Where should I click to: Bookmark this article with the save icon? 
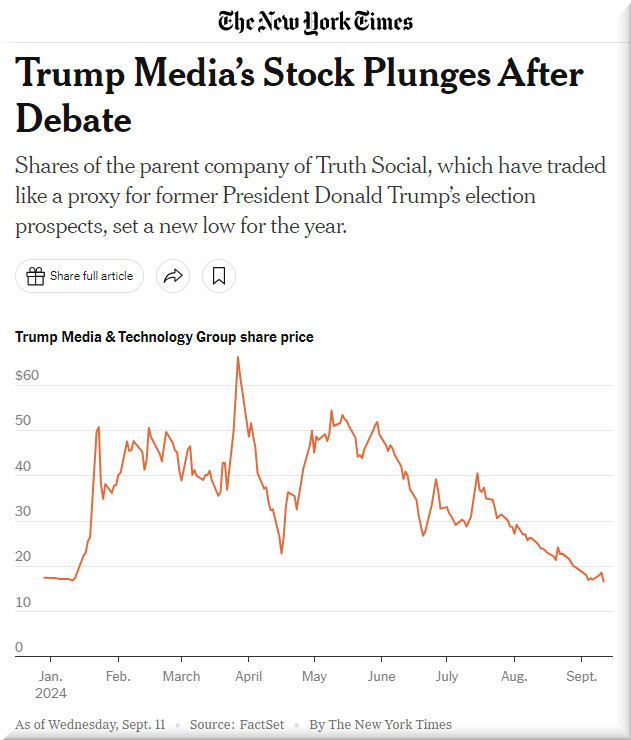click(219, 276)
